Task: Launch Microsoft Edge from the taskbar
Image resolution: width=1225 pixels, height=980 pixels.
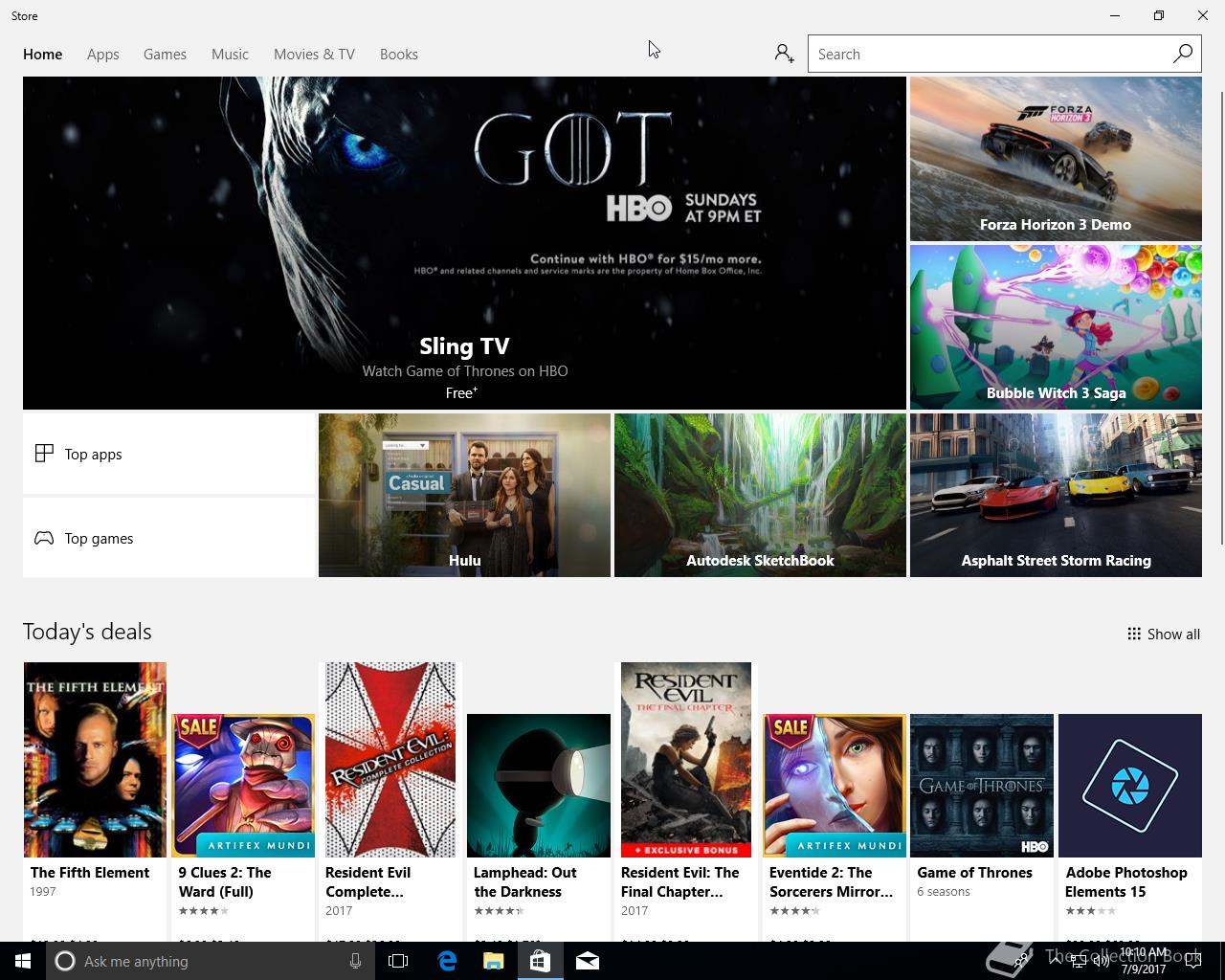Action: 446,961
